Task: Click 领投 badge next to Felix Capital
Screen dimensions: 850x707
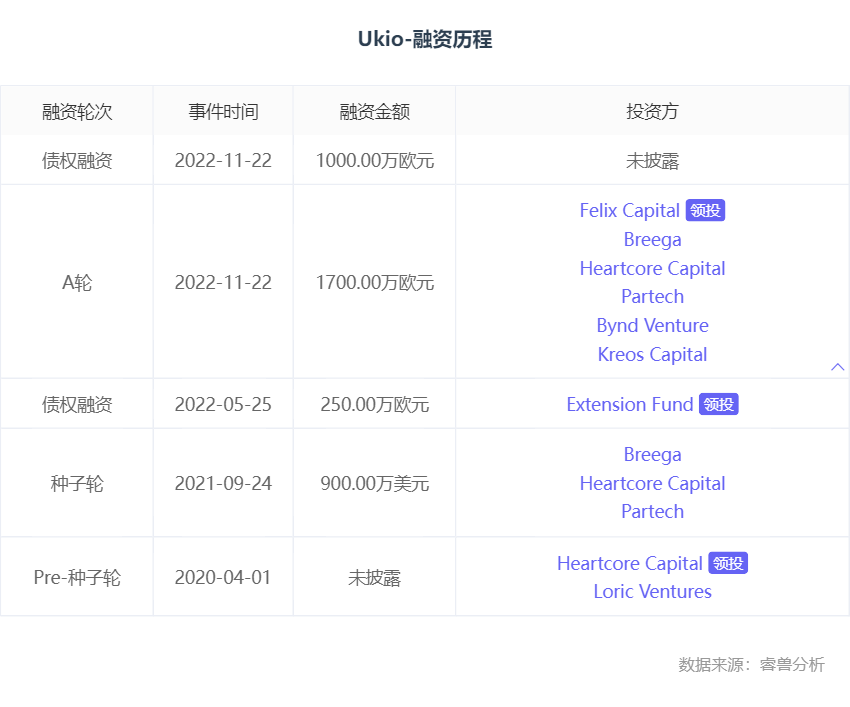Action: pyautogui.click(x=705, y=210)
